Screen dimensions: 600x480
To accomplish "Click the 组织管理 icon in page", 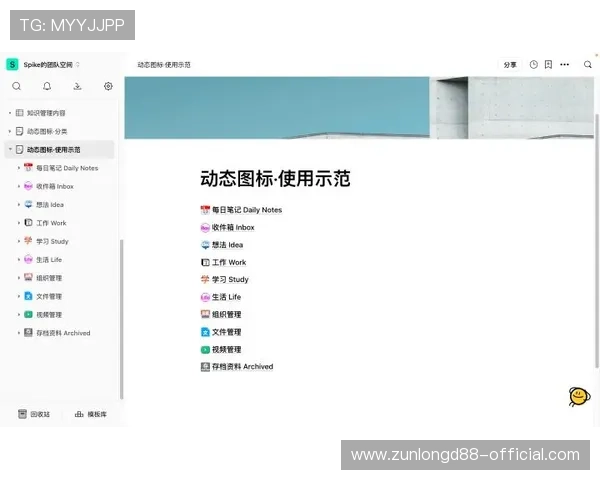I will tap(205, 314).
